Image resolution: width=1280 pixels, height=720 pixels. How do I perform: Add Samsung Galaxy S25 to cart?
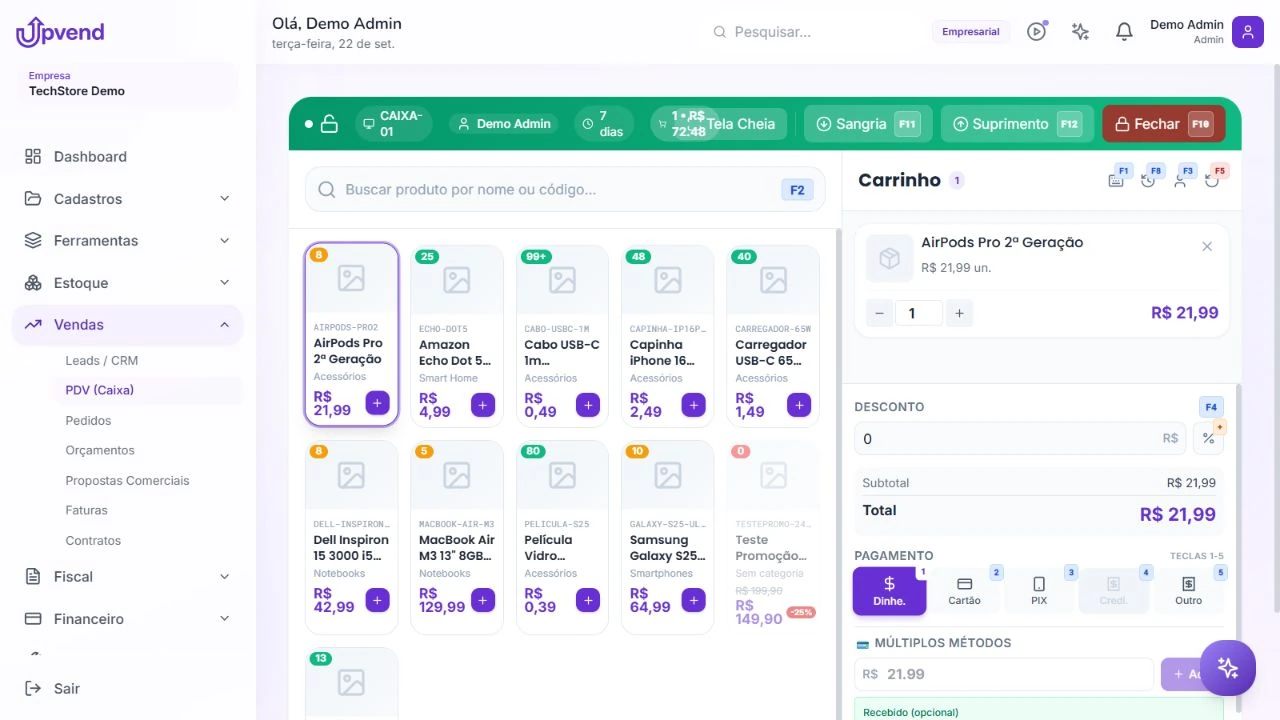click(x=694, y=600)
